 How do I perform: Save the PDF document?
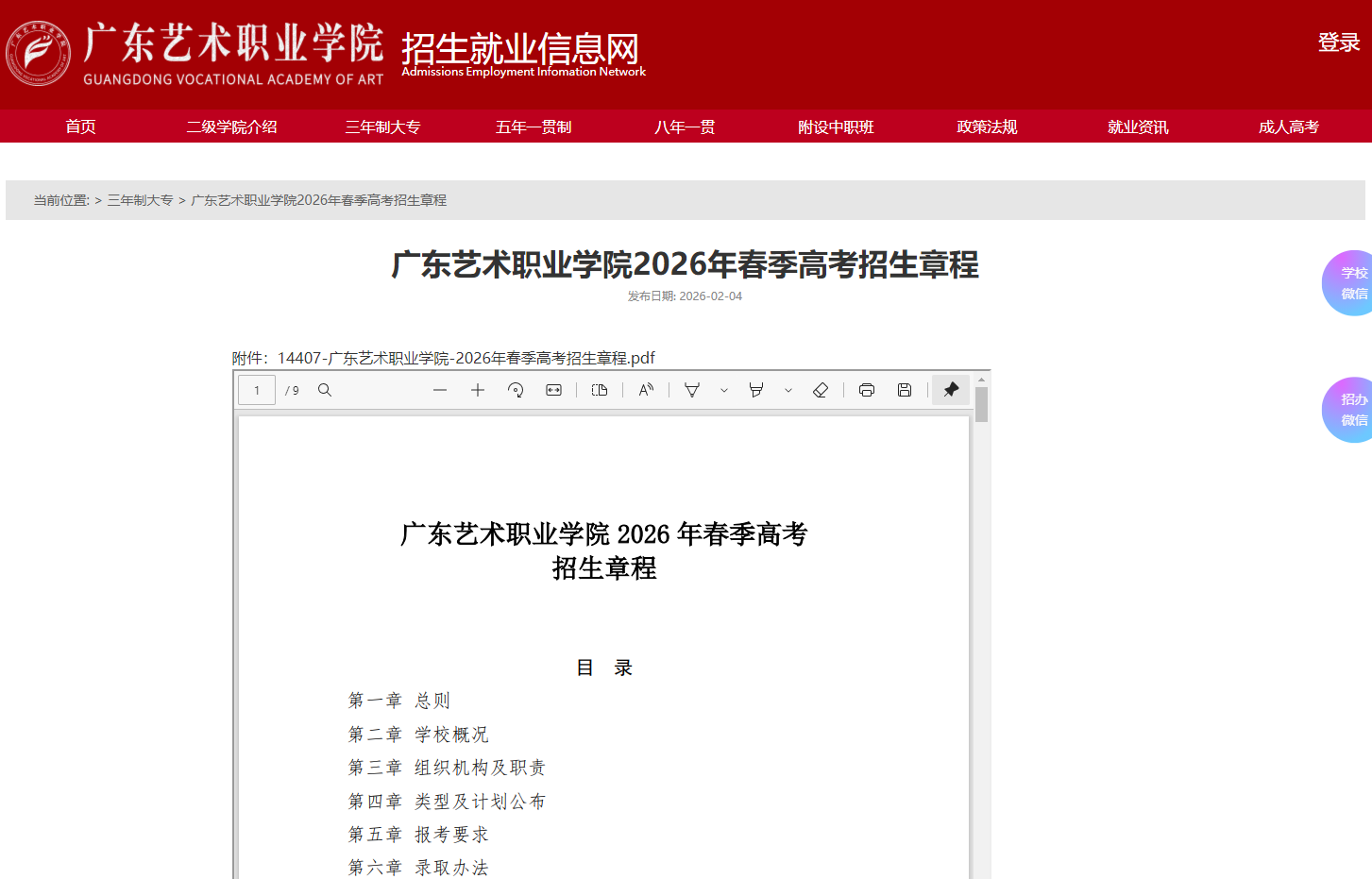(x=904, y=389)
